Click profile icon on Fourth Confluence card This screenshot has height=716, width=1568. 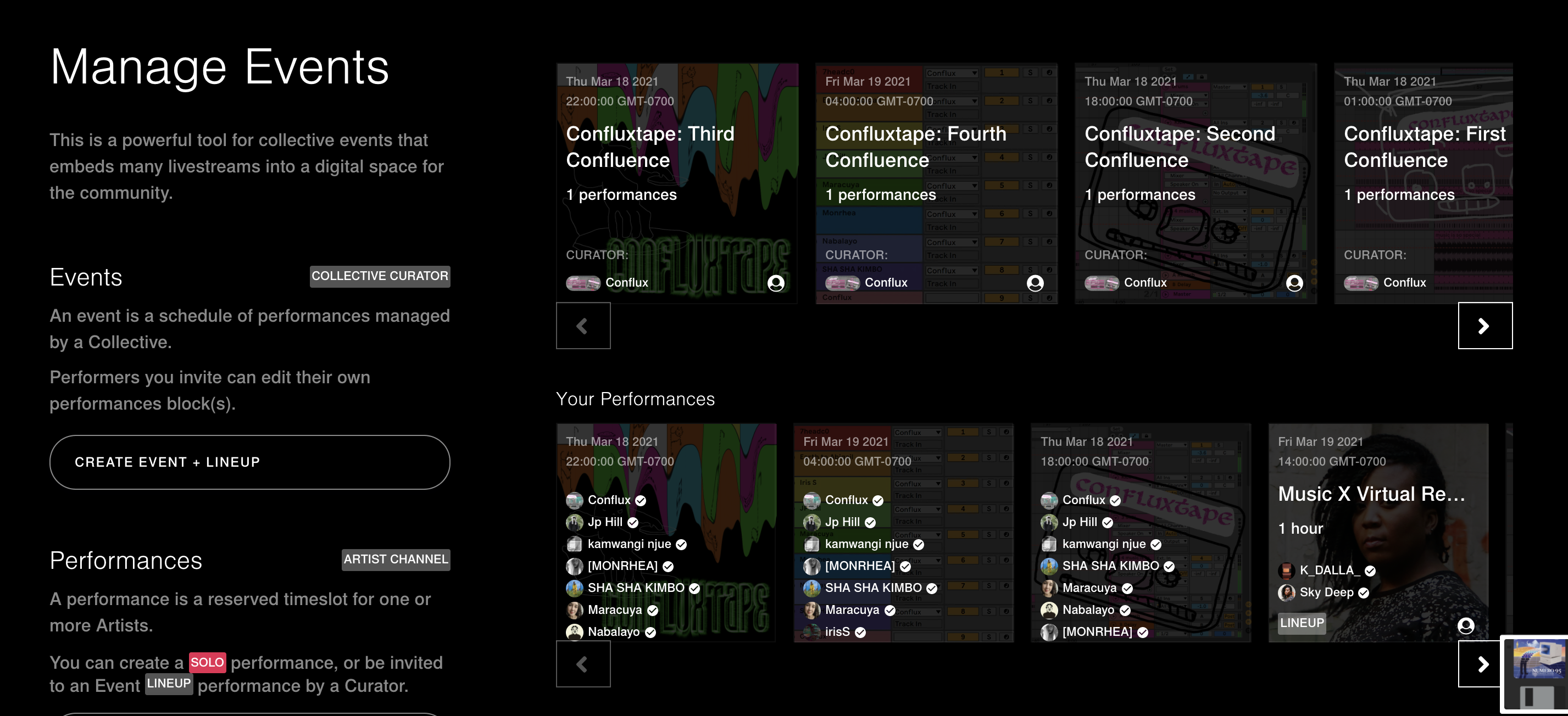pos(1035,283)
